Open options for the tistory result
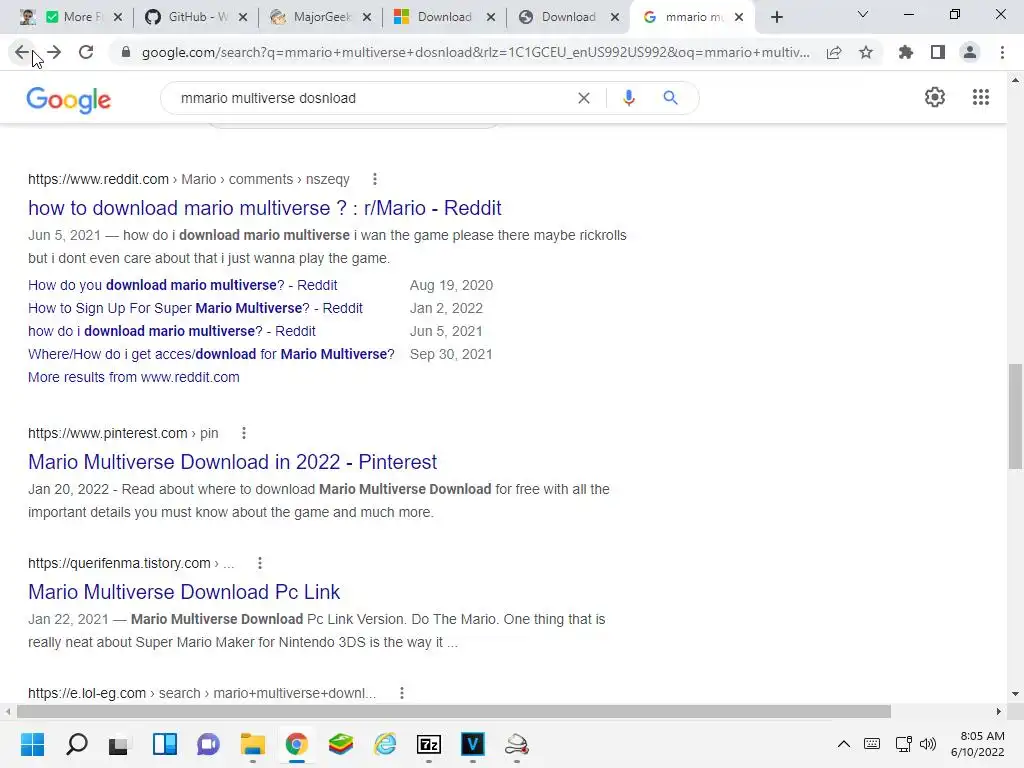Screen dimensions: 1024x768 click(260, 563)
